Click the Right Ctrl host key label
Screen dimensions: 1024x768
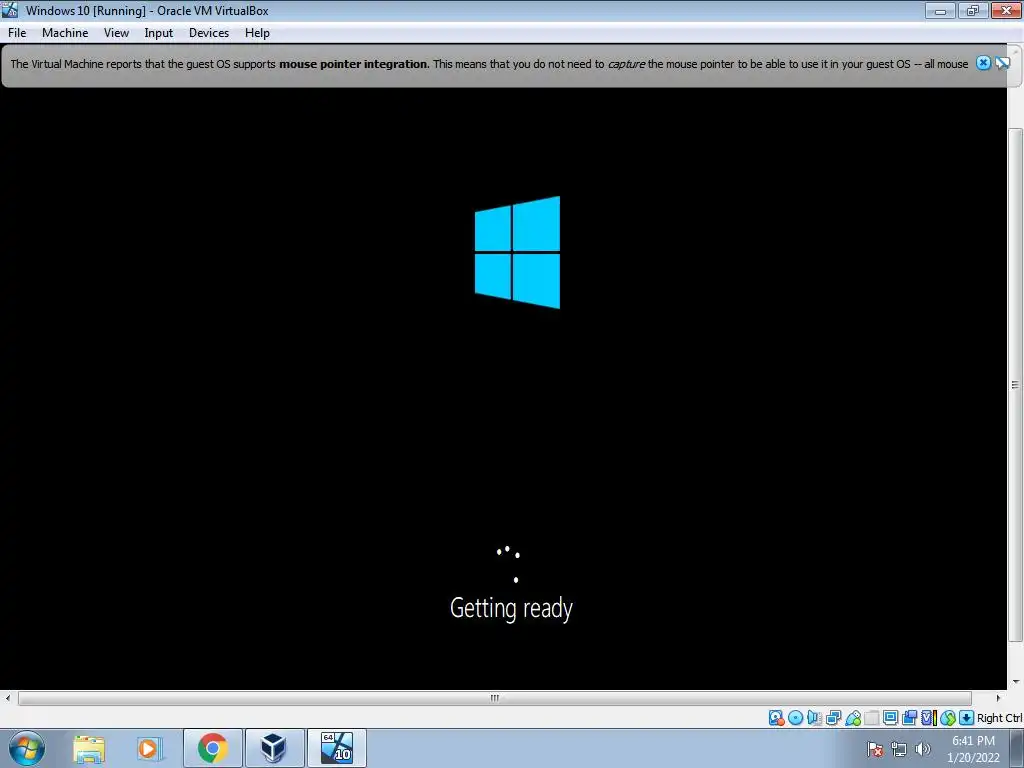999,718
